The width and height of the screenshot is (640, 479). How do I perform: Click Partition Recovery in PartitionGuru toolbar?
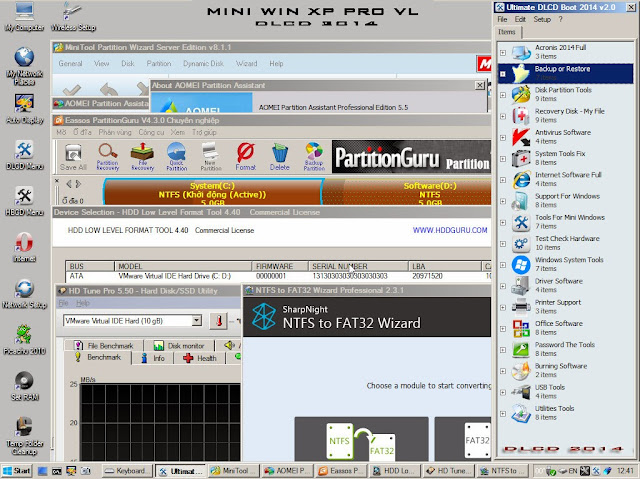point(108,157)
